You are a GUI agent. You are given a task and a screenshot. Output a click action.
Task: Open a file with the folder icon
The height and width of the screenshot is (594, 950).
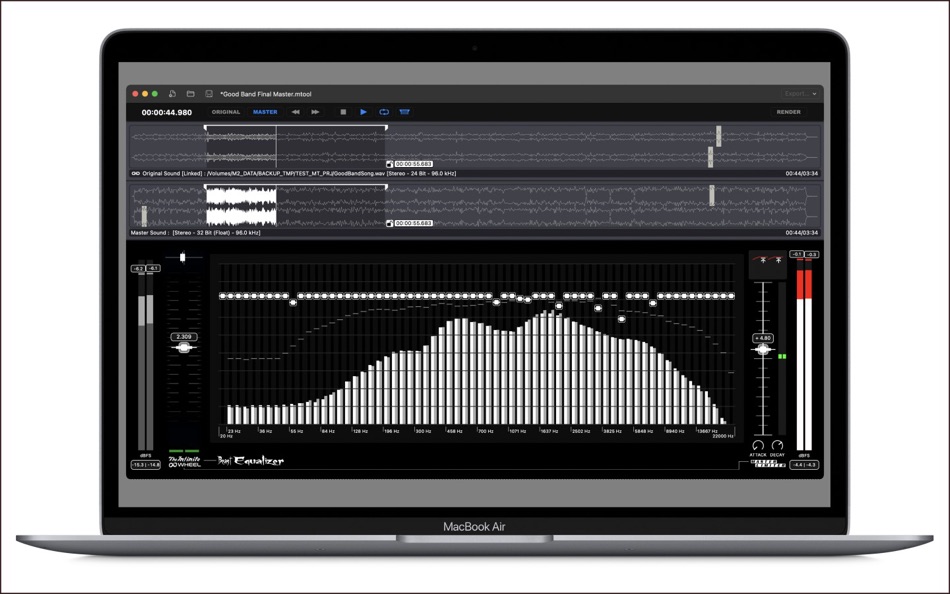tap(190, 93)
